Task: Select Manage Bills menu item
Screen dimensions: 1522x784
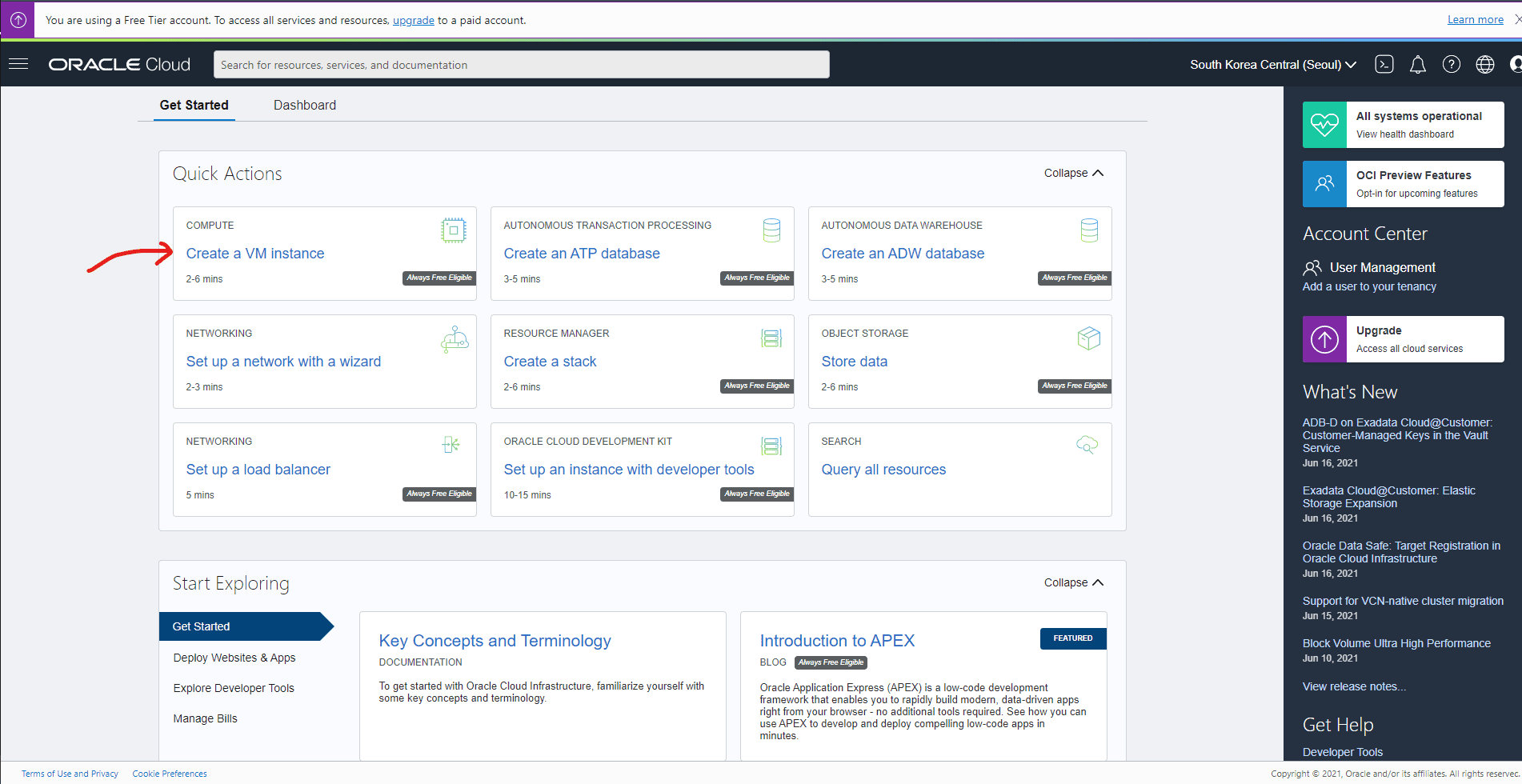Action: coord(206,718)
